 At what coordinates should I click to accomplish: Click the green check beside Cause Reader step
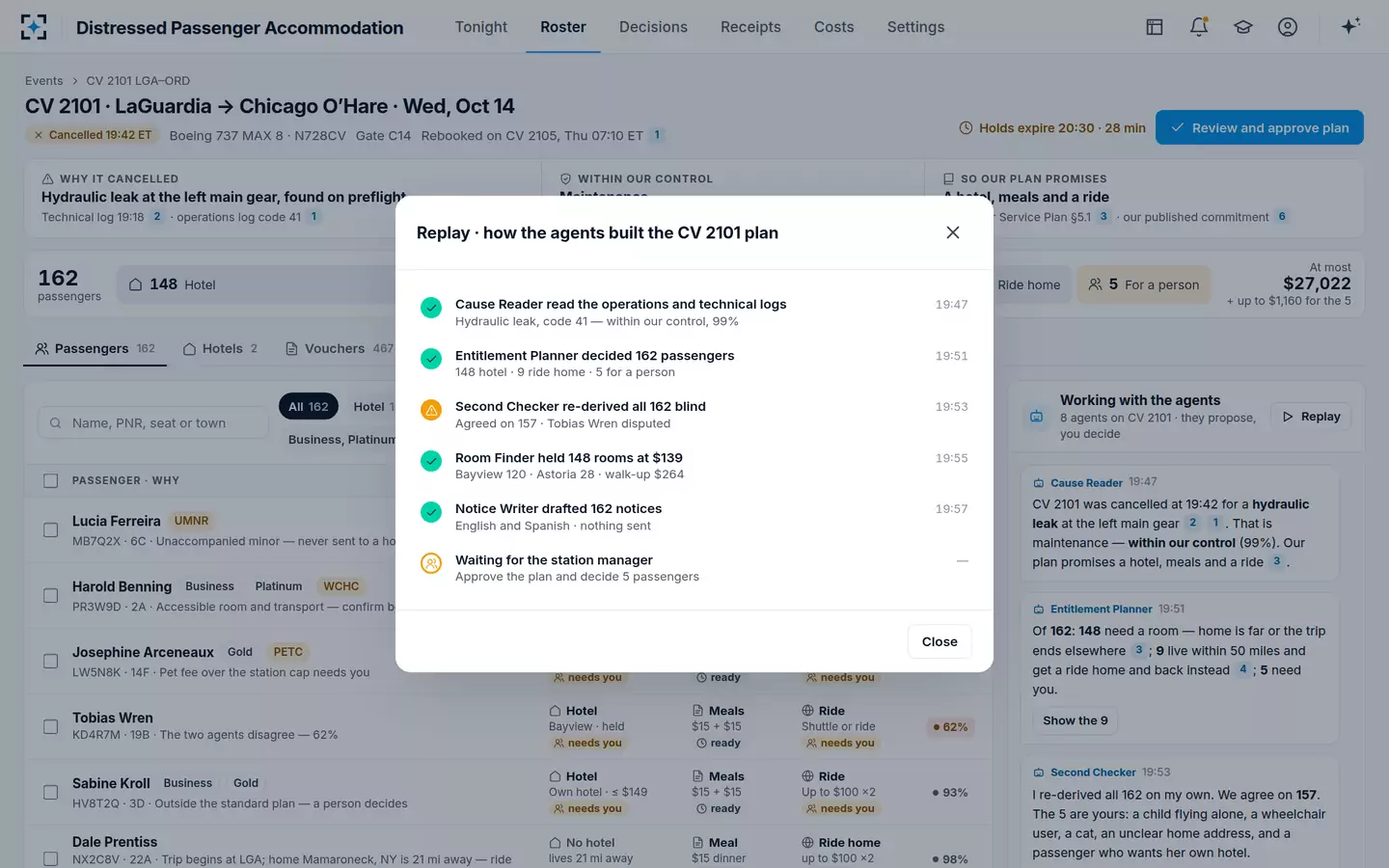click(x=431, y=308)
